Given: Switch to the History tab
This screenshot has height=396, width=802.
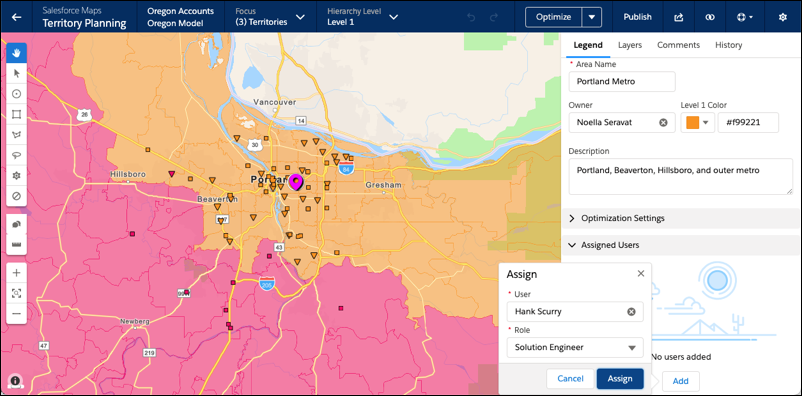Looking at the screenshot, I should (x=728, y=45).
